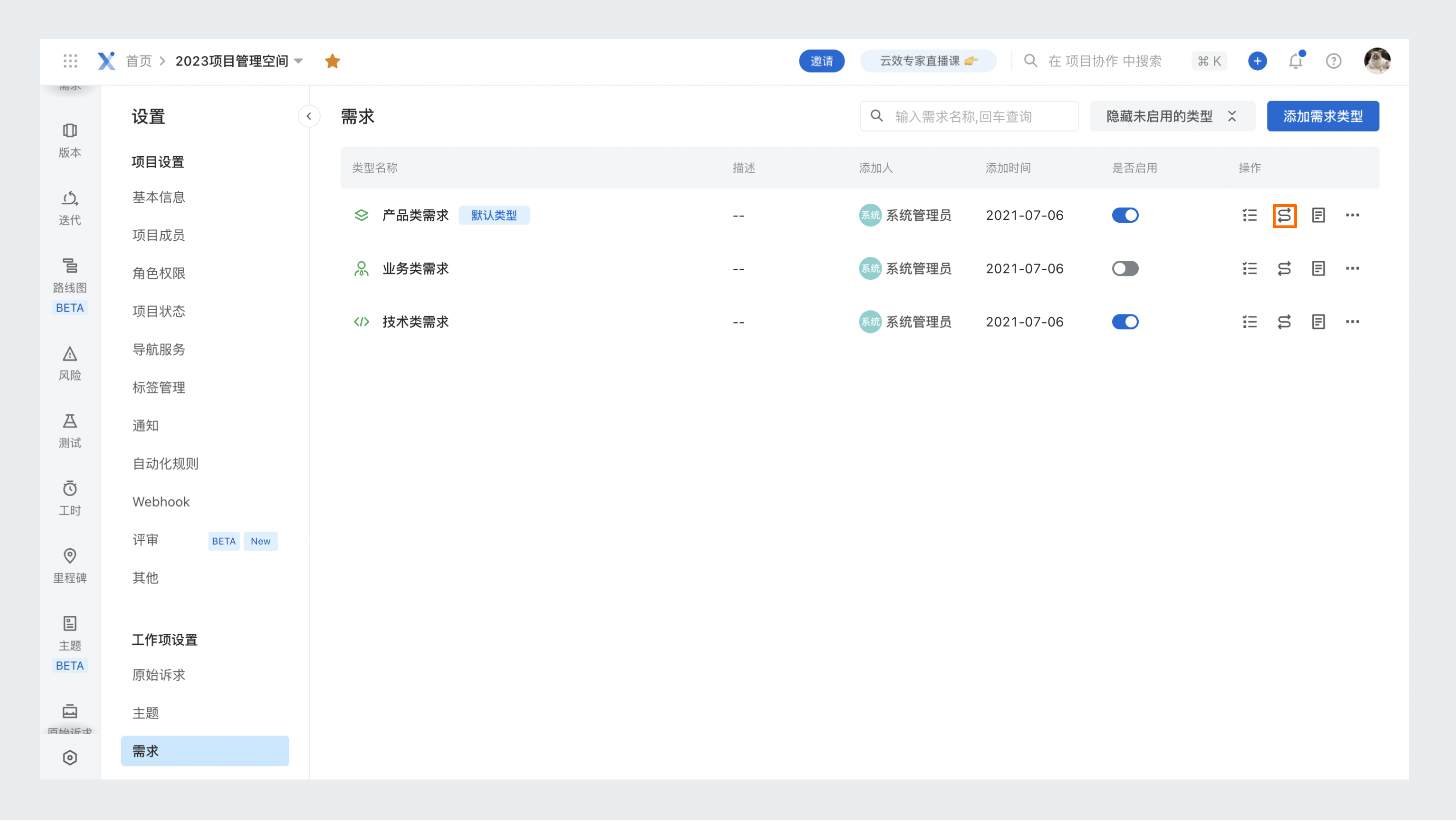Screen dimensions: 1456x822
Task: Open 测试 in the left sidebar
Action: click(70, 432)
